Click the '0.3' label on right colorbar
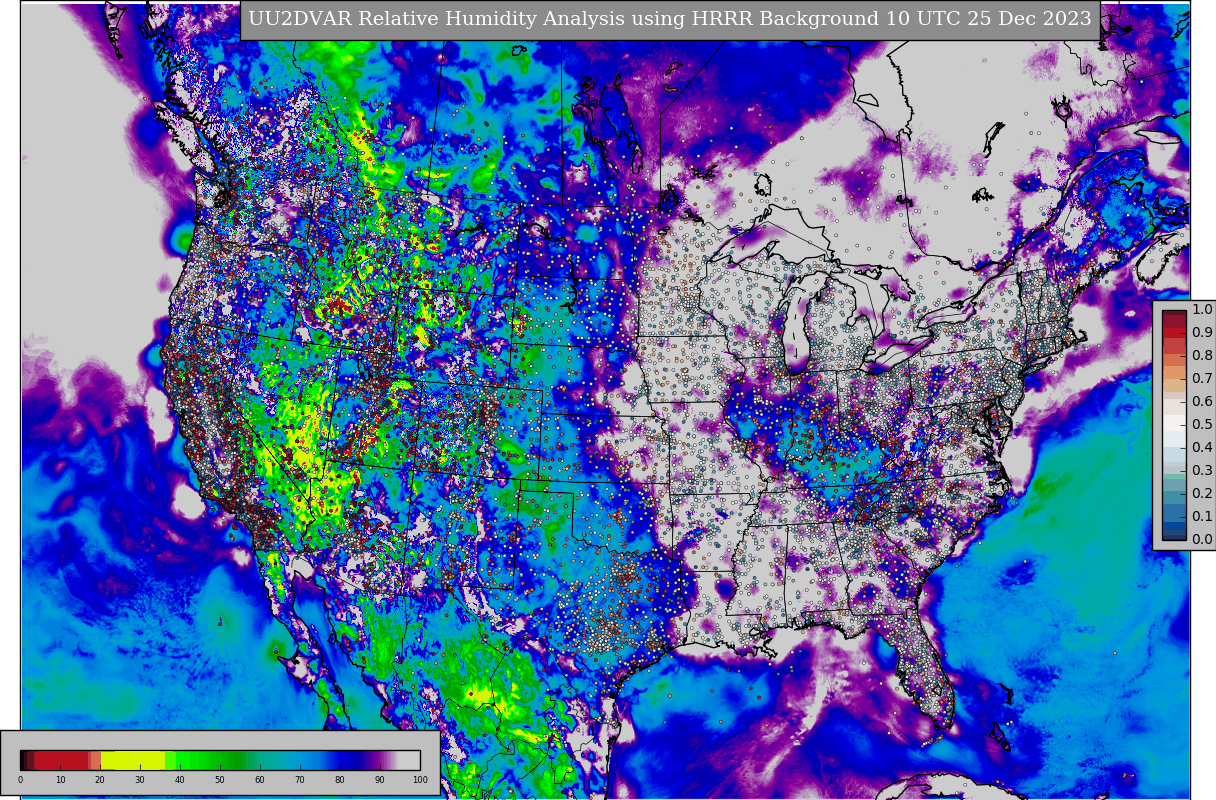Image resolution: width=1216 pixels, height=800 pixels. click(x=1202, y=471)
